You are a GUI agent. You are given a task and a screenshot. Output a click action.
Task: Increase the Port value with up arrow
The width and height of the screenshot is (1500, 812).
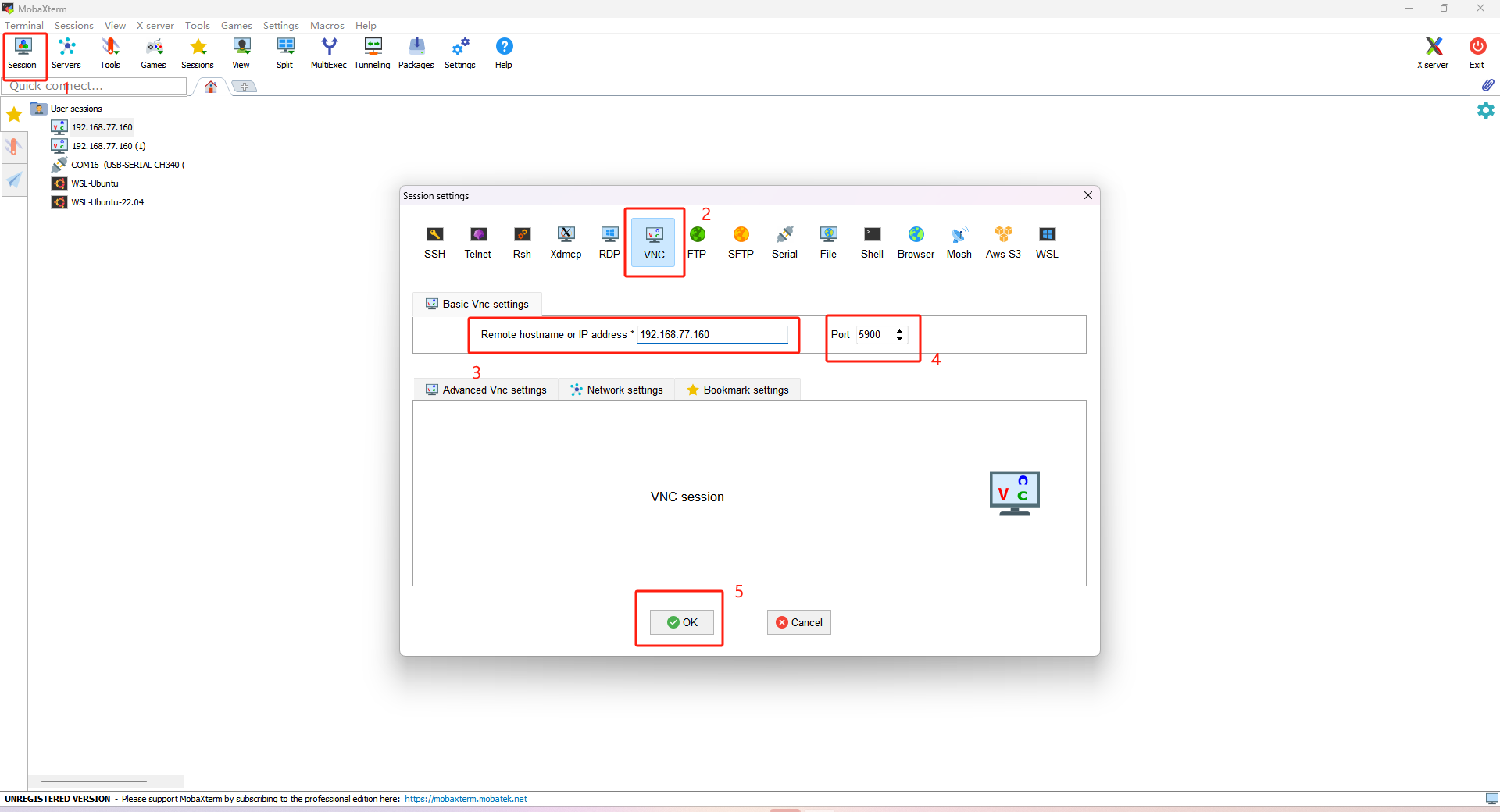pos(900,330)
